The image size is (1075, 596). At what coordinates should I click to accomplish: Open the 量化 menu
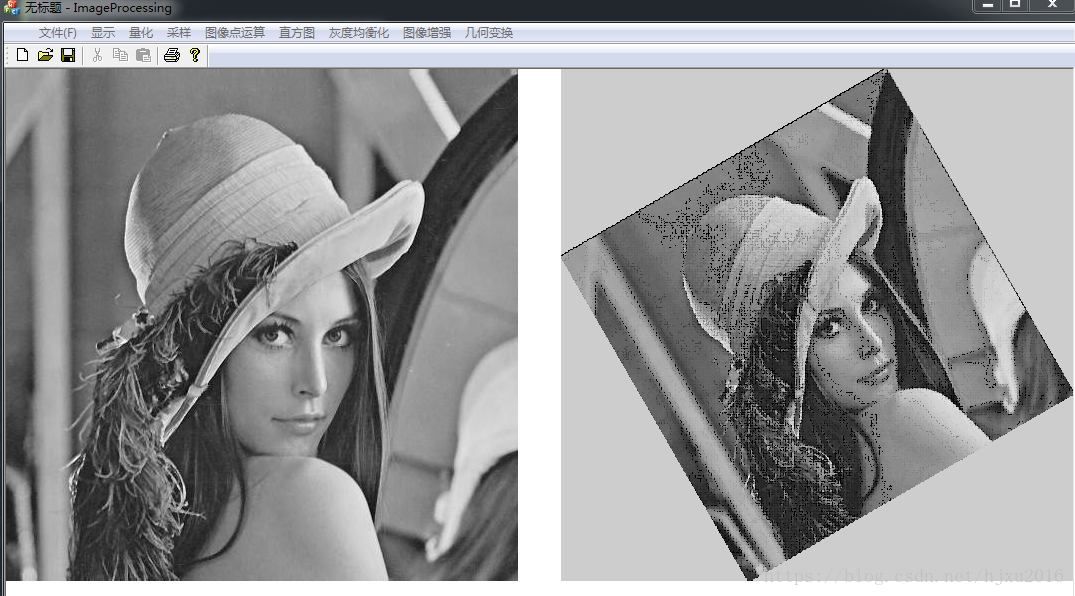[141, 33]
